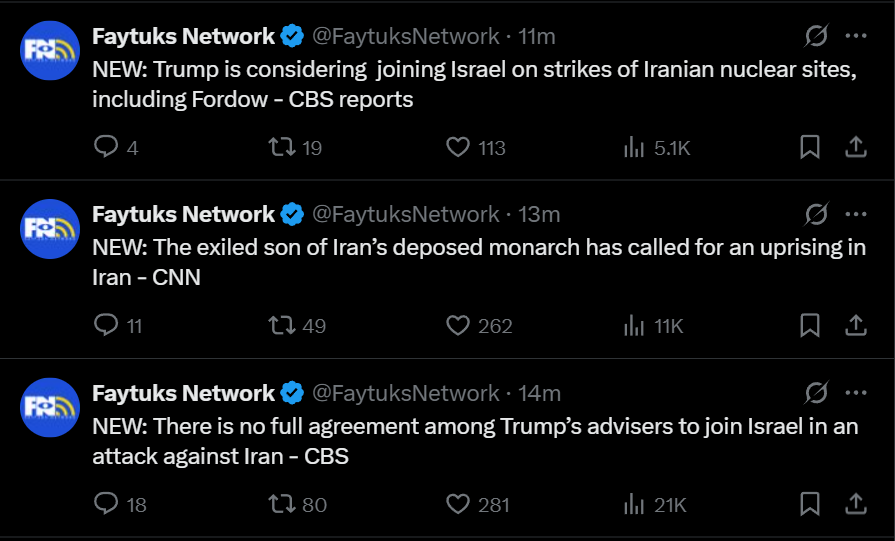Open Faytuks Network profile from first tweet name

(183, 36)
